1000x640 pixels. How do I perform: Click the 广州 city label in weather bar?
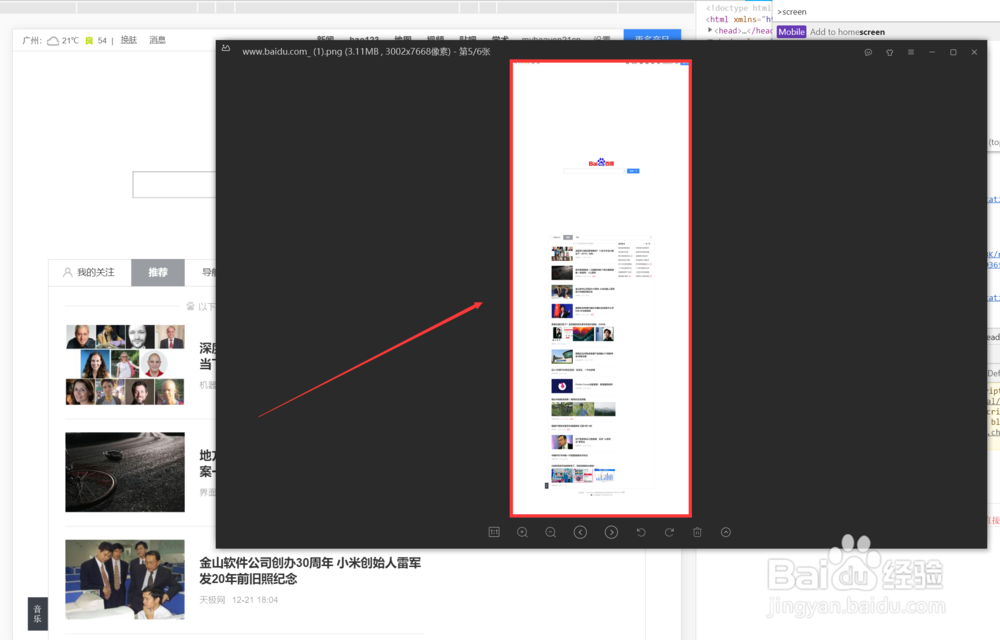tap(32, 41)
